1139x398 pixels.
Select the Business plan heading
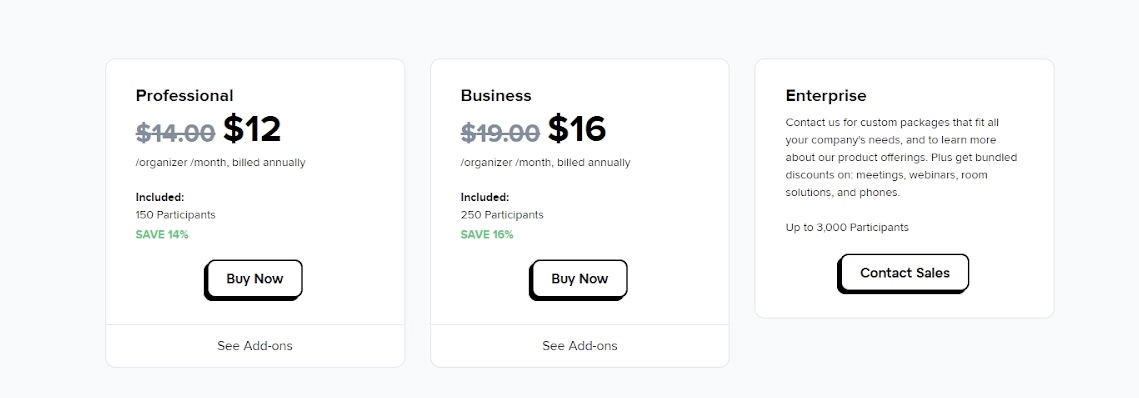tap(496, 96)
